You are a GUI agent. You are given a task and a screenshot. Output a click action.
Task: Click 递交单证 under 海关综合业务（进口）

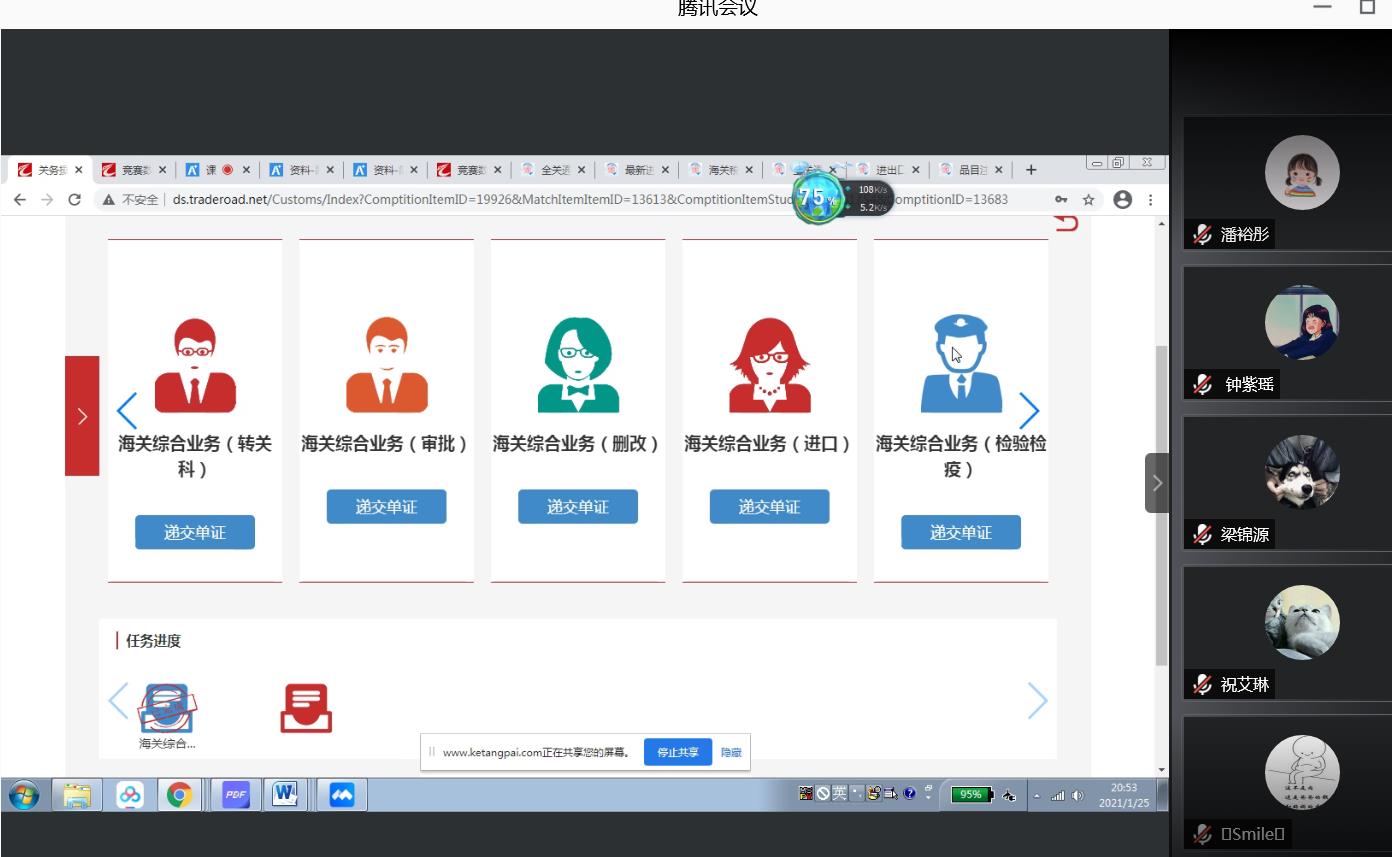pos(769,507)
